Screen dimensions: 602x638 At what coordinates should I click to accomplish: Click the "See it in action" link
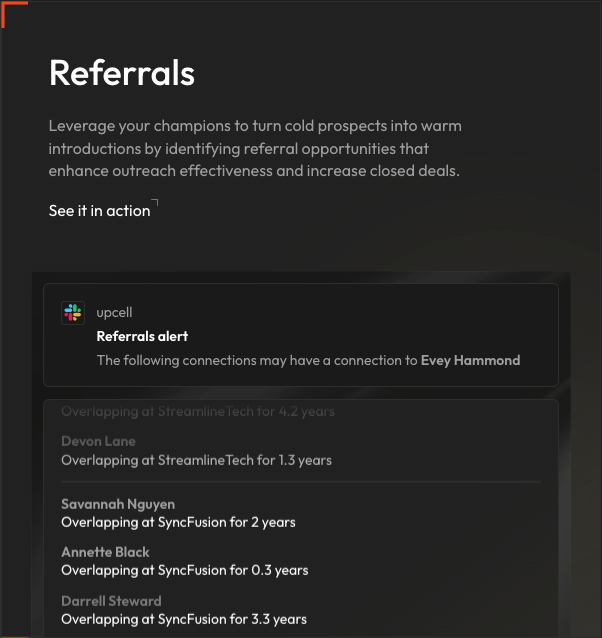point(99,211)
